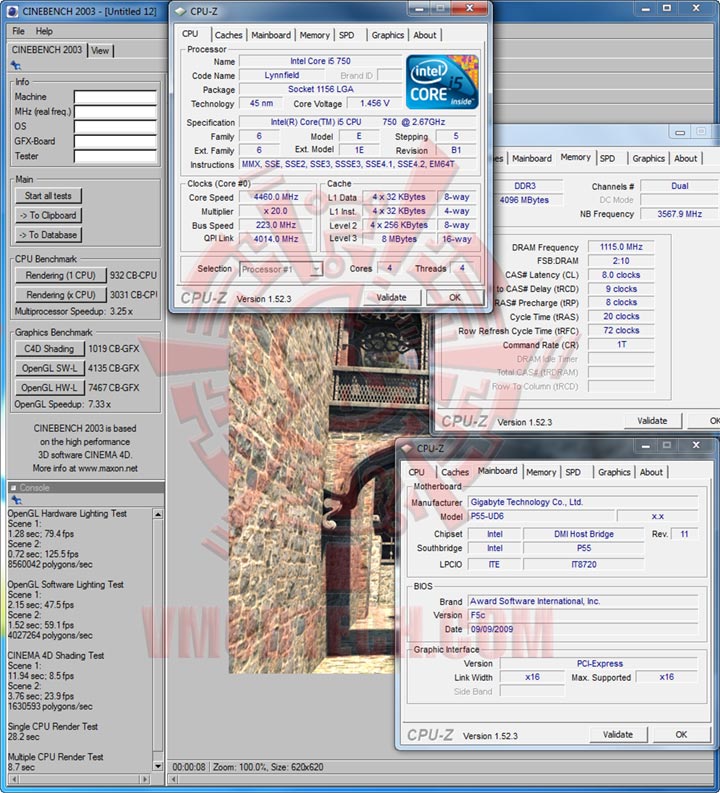Screen dimensions: 720x793
Task: Click the pin icon in the Console panel
Action: tap(17, 500)
